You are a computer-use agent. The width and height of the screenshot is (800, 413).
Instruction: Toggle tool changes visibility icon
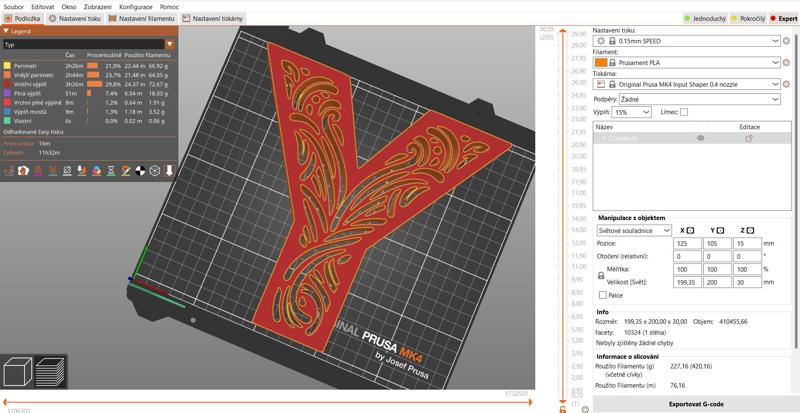[82, 171]
